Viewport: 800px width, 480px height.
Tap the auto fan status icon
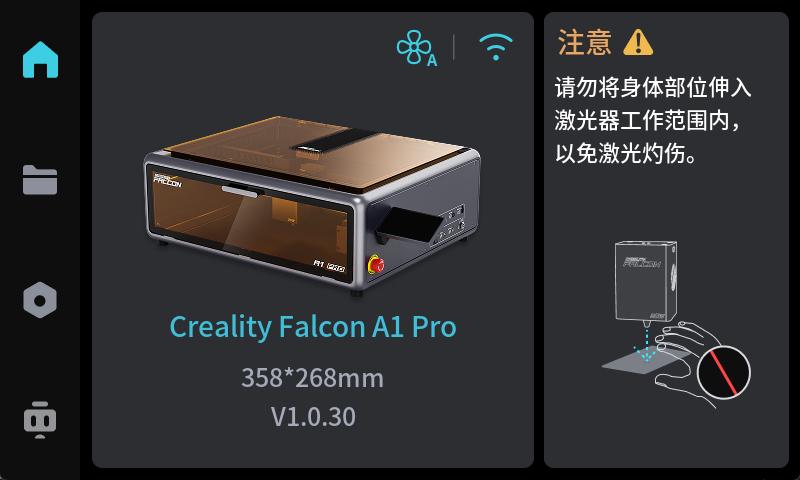pos(417,48)
